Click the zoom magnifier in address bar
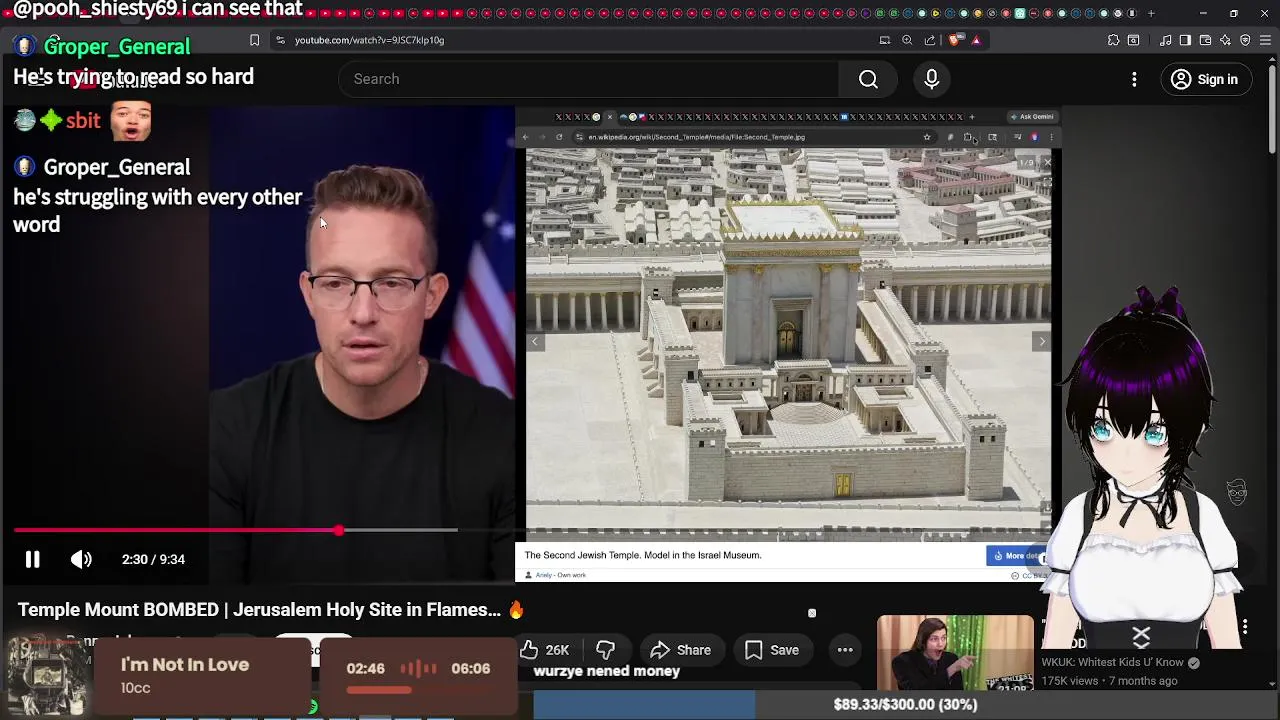 click(x=907, y=40)
